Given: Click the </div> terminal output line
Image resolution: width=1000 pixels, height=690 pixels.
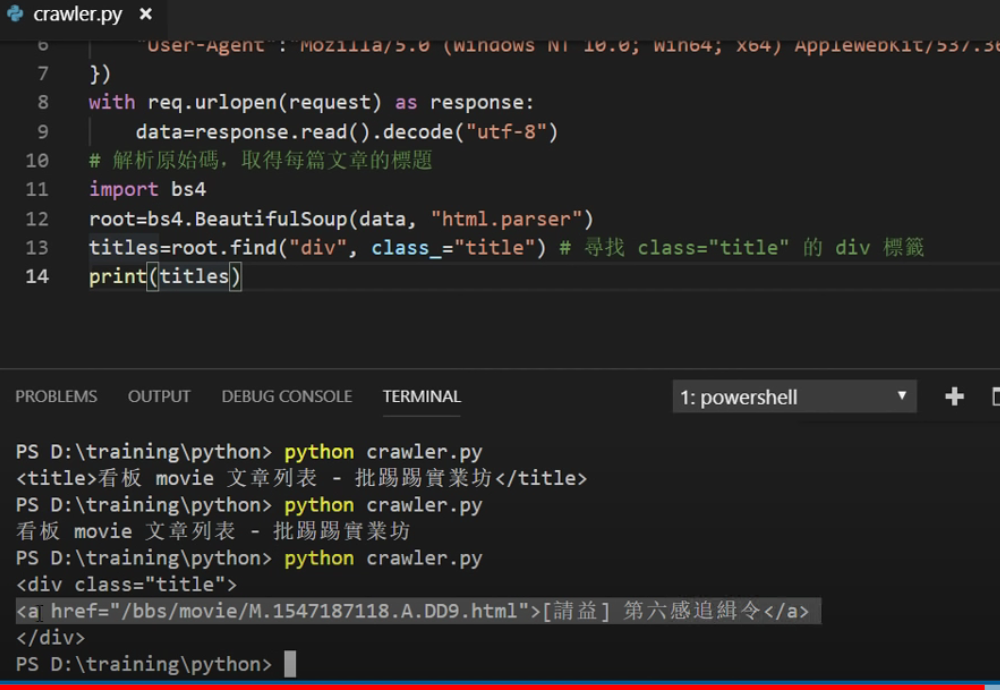Looking at the screenshot, I should [50, 637].
